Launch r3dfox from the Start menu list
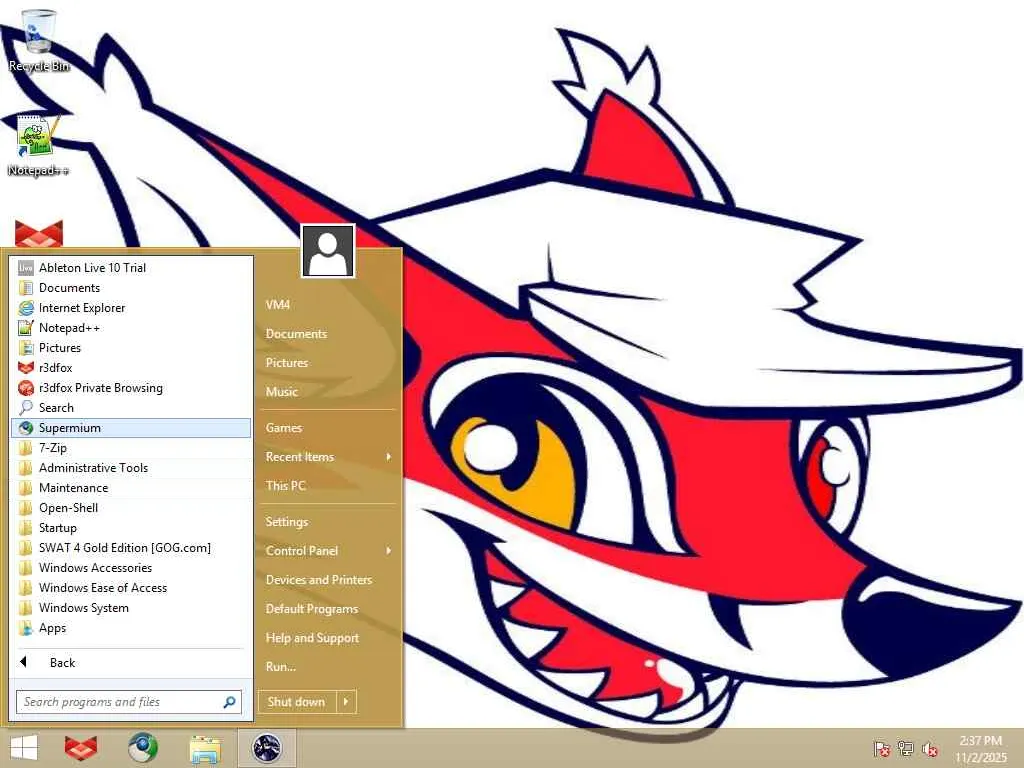 pyautogui.click(x=131, y=368)
